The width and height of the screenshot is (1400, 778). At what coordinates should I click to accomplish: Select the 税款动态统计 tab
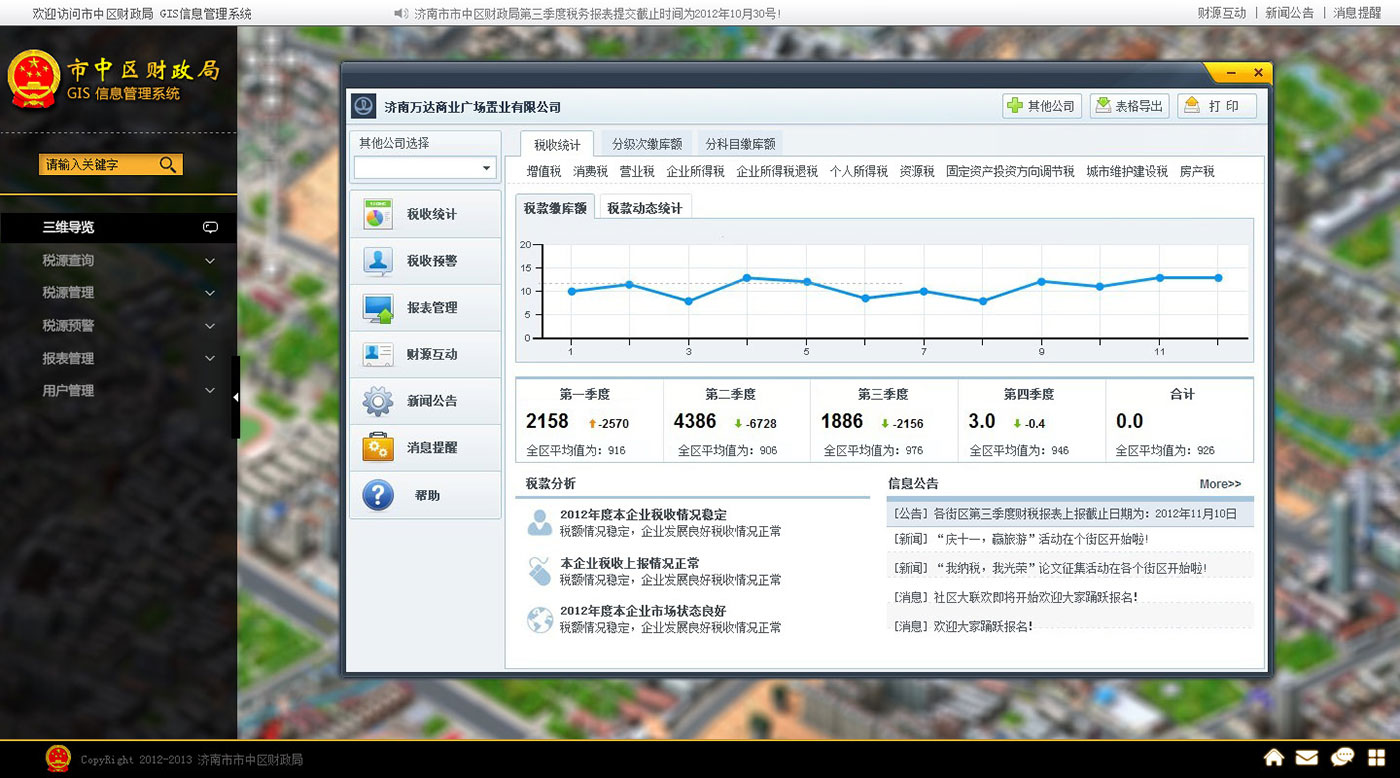point(644,208)
